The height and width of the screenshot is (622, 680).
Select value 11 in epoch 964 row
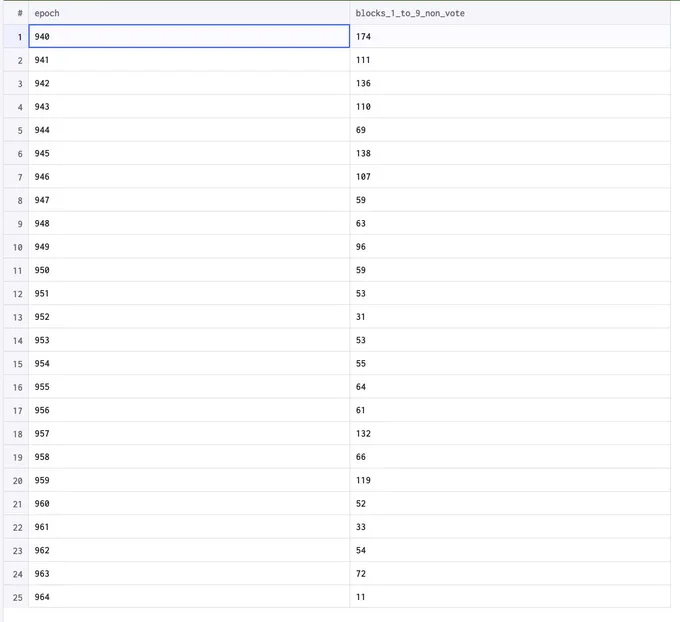pos(510,597)
